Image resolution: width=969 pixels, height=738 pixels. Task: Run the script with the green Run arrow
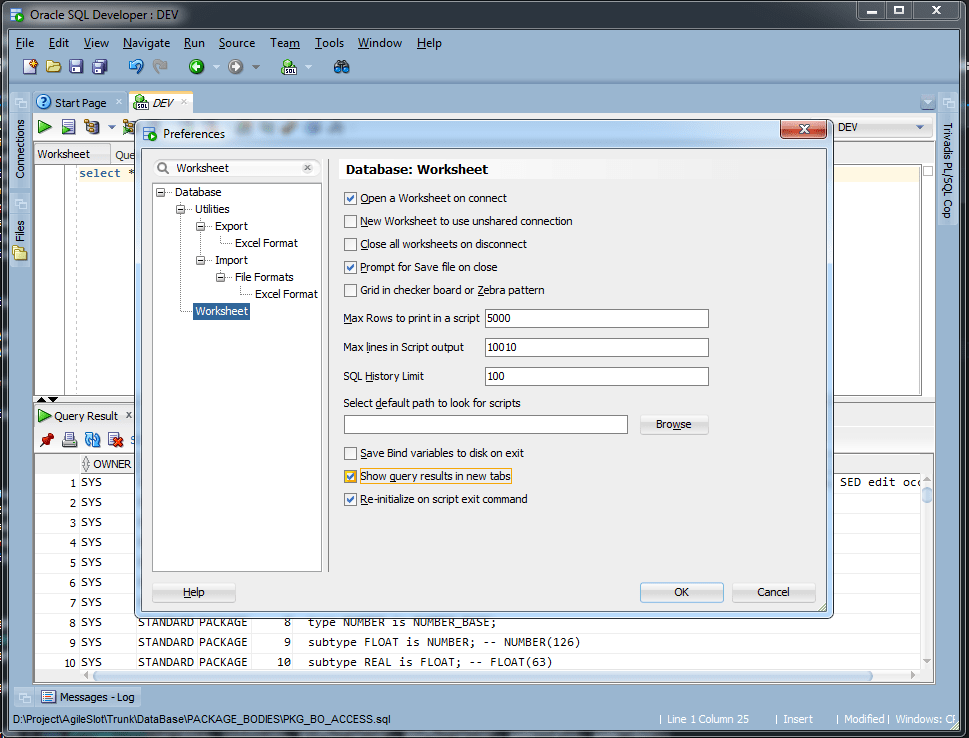(x=44, y=127)
